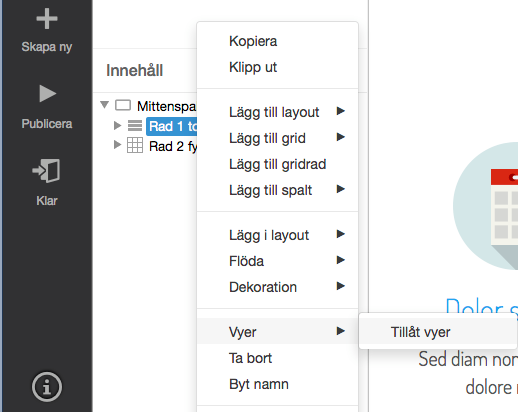The height and width of the screenshot is (412, 518).
Task: Click the Publicera play icon
Action: pyautogui.click(x=47, y=93)
